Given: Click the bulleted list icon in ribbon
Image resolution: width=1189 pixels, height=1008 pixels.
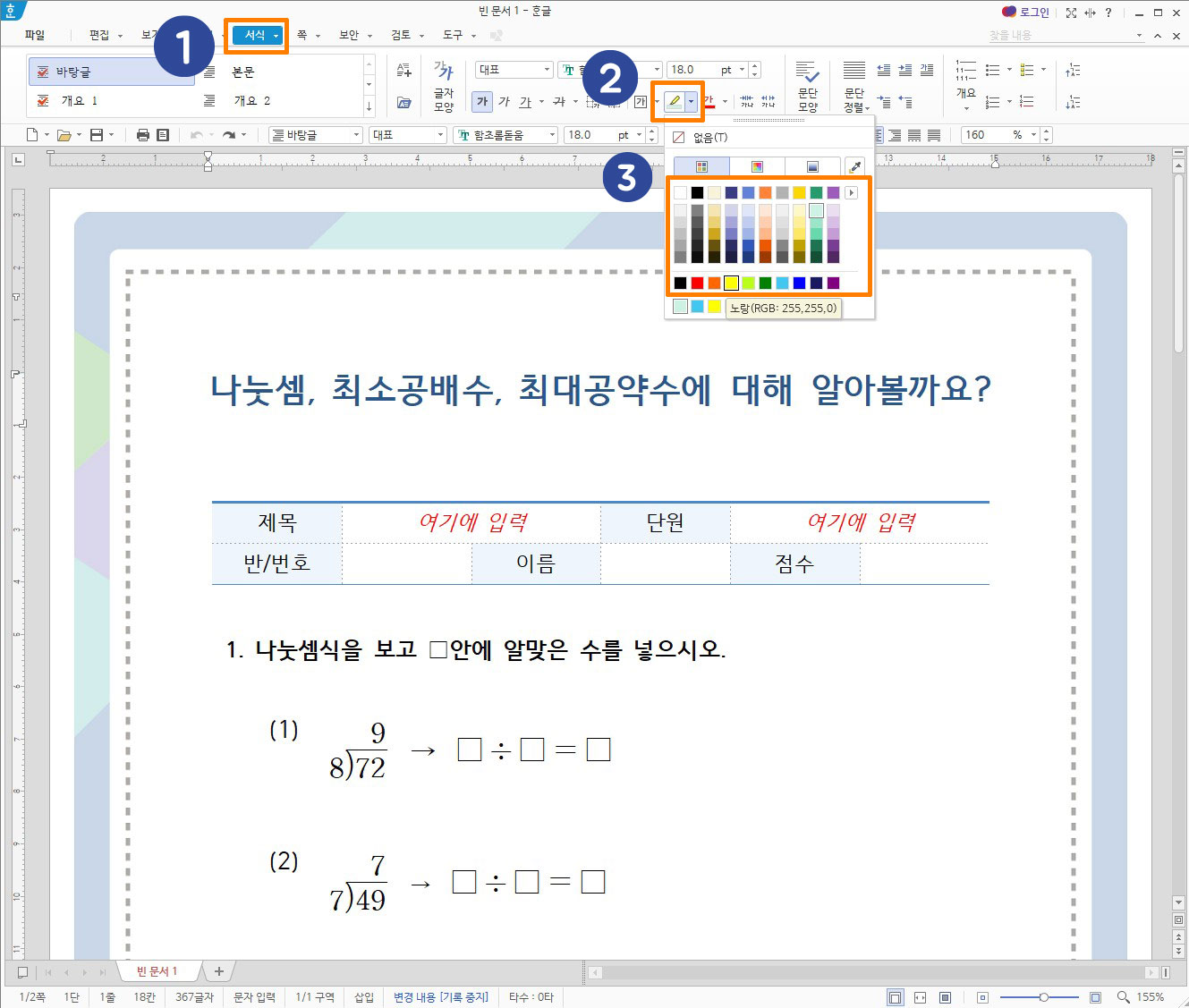Looking at the screenshot, I should [x=992, y=70].
